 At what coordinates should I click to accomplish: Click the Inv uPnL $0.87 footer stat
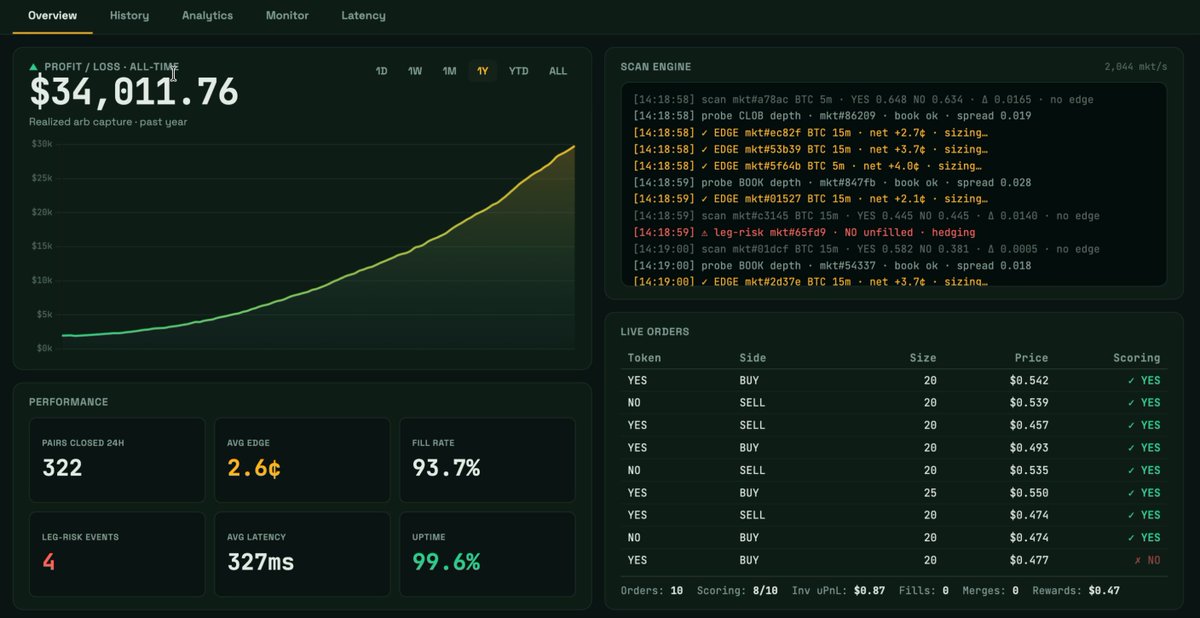coord(838,591)
